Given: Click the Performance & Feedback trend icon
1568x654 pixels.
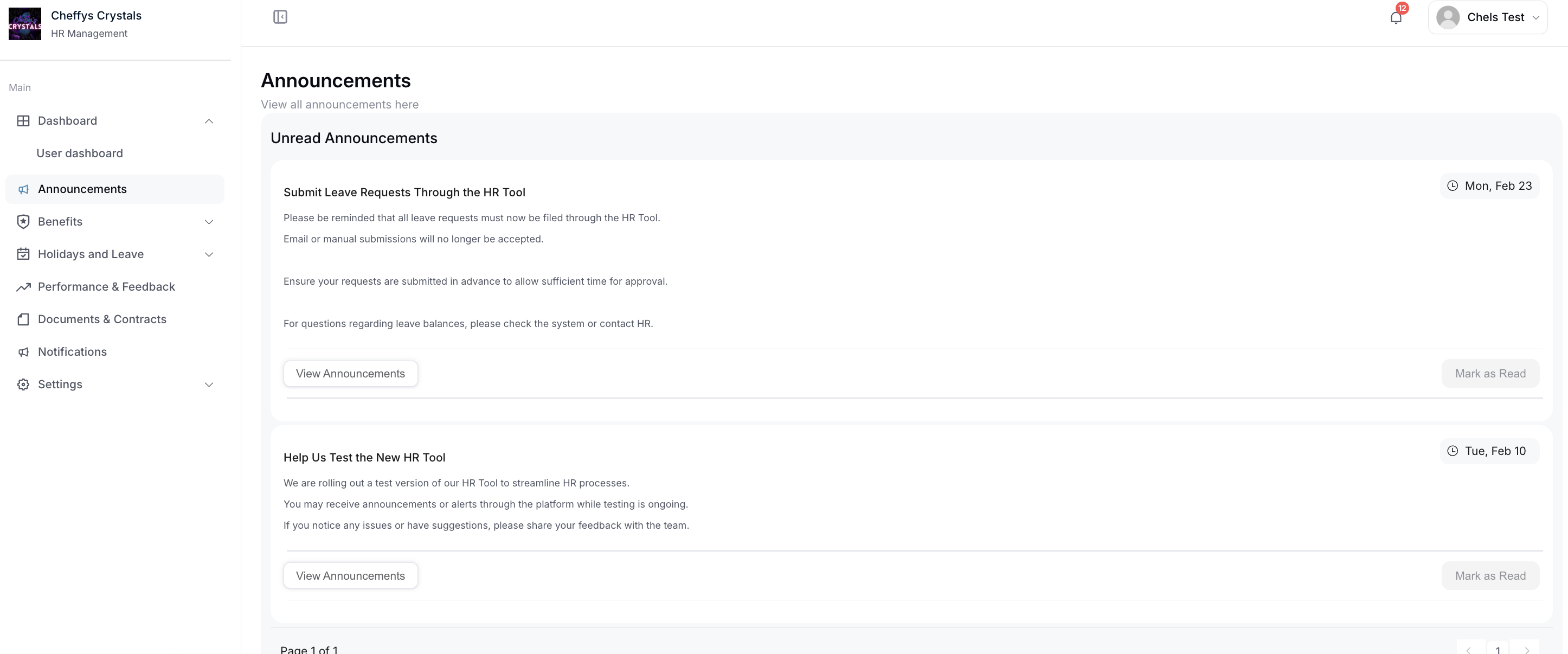Looking at the screenshot, I should click(x=23, y=287).
